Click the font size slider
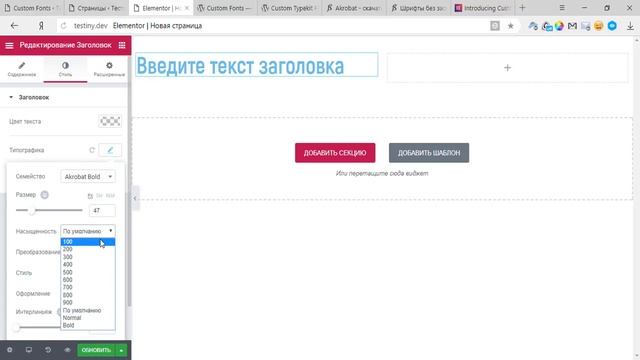The width and height of the screenshot is (640, 360). [x=49, y=210]
